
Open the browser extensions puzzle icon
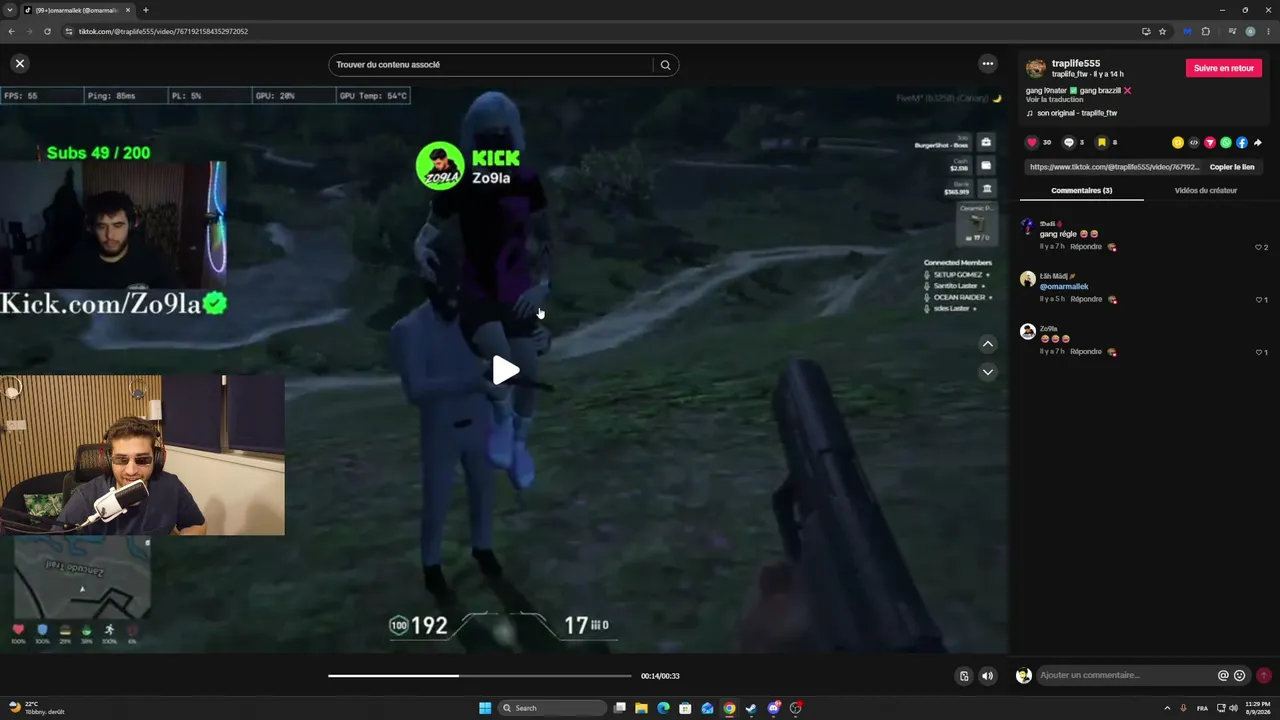point(1206,31)
